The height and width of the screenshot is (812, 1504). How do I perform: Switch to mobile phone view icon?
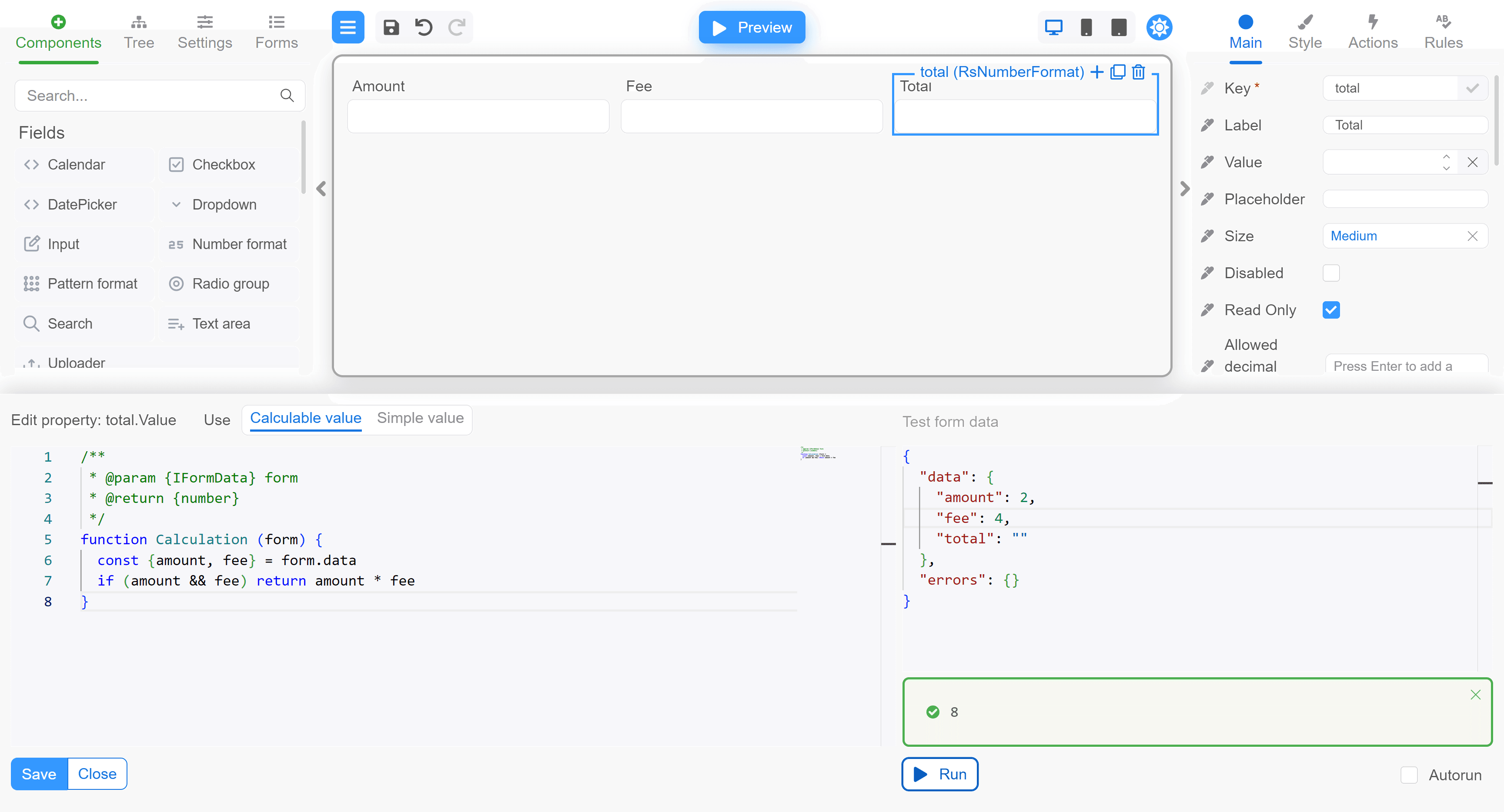coord(1086,27)
